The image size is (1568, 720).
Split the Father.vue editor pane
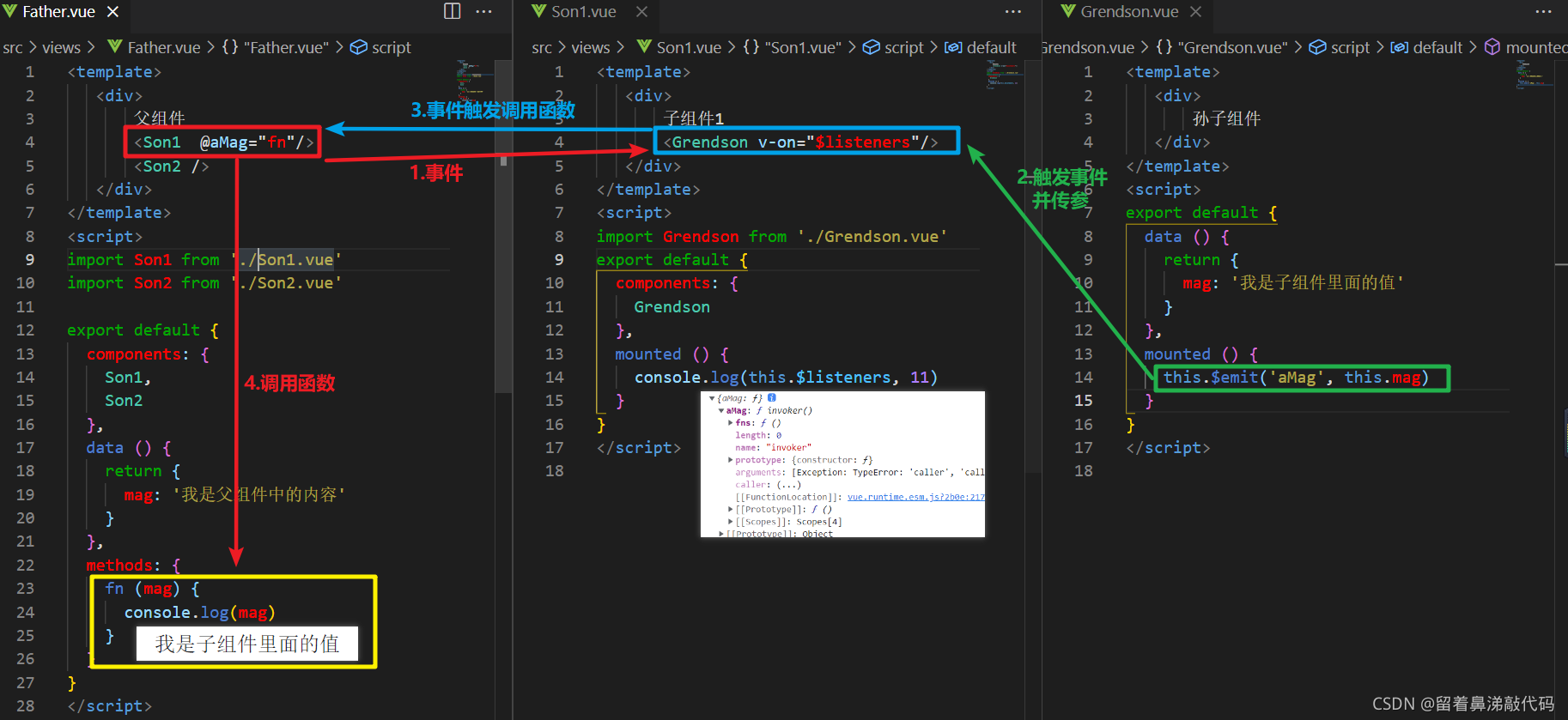452,11
